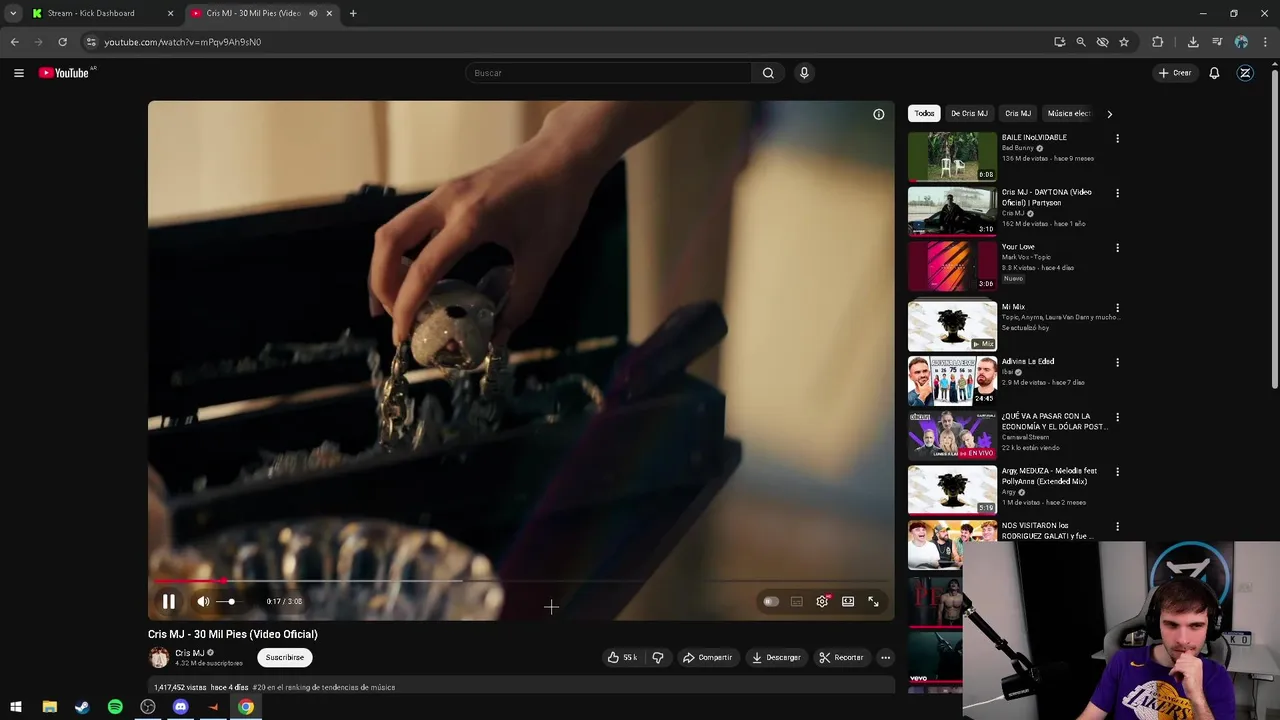The width and height of the screenshot is (1280, 720).
Task: Select the Todos filter chip
Action: [x=924, y=114]
